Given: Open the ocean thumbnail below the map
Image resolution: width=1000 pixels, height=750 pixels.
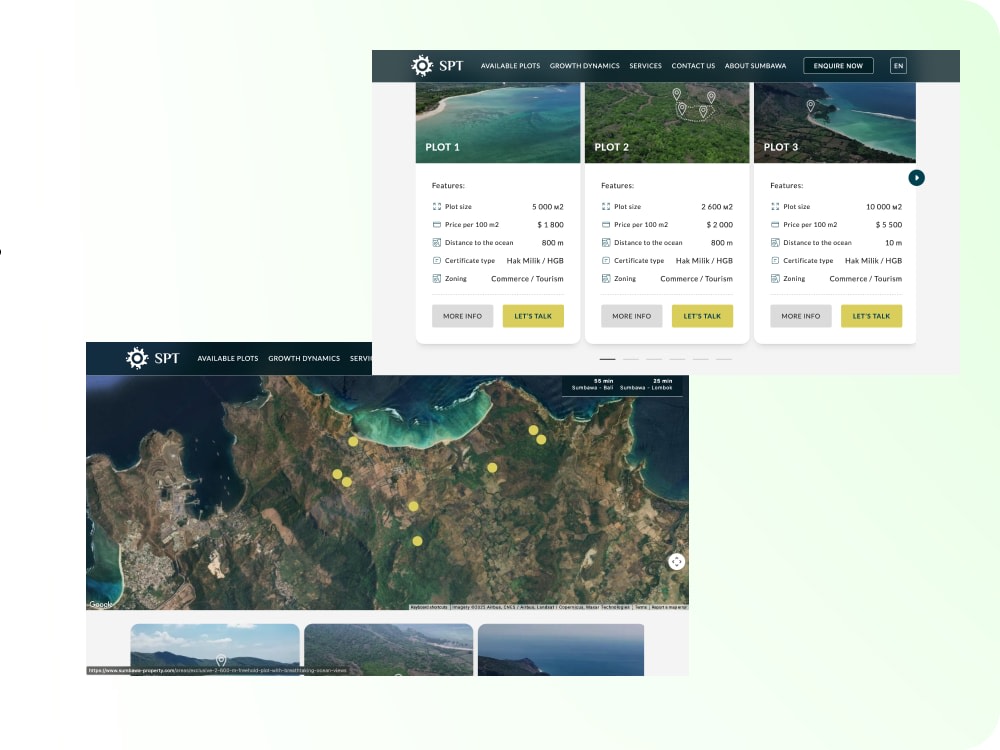Looking at the screenshot, I should [561, 650].
